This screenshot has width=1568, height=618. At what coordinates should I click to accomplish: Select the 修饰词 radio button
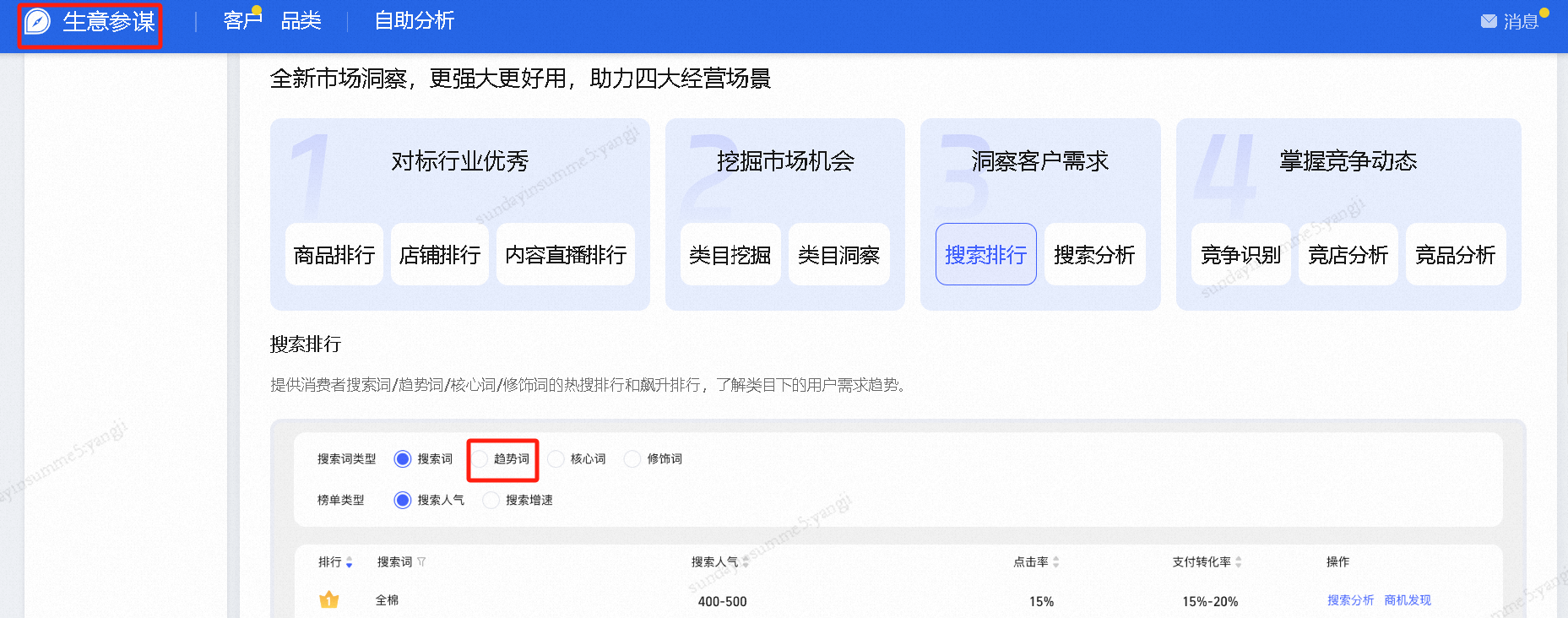coord(632,458)
